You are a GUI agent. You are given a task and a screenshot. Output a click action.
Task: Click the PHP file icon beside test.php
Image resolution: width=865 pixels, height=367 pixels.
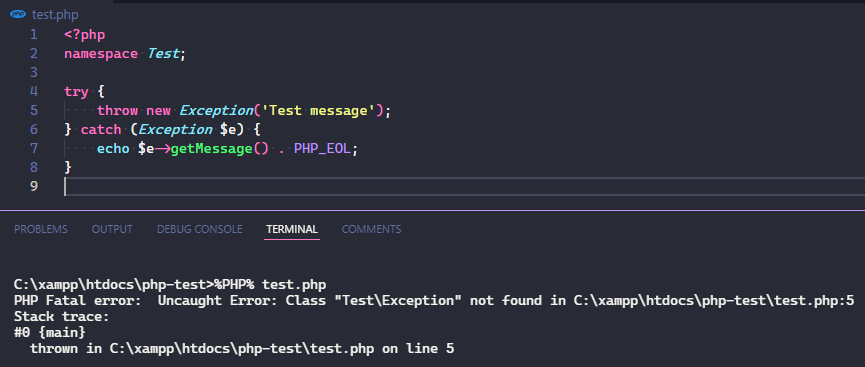(x=18, y=14)
